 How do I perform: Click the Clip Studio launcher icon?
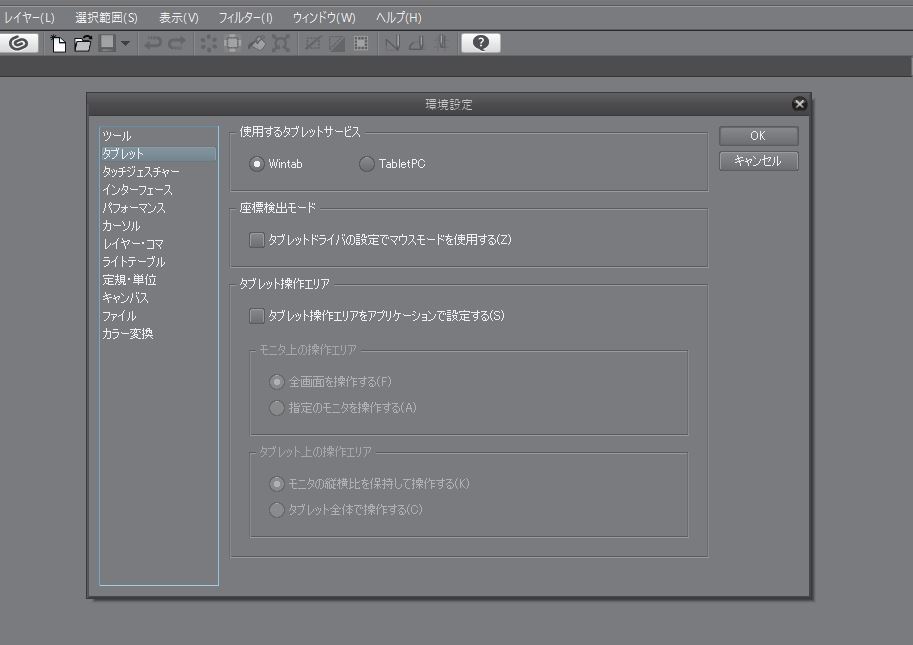[x=21, y=43]
